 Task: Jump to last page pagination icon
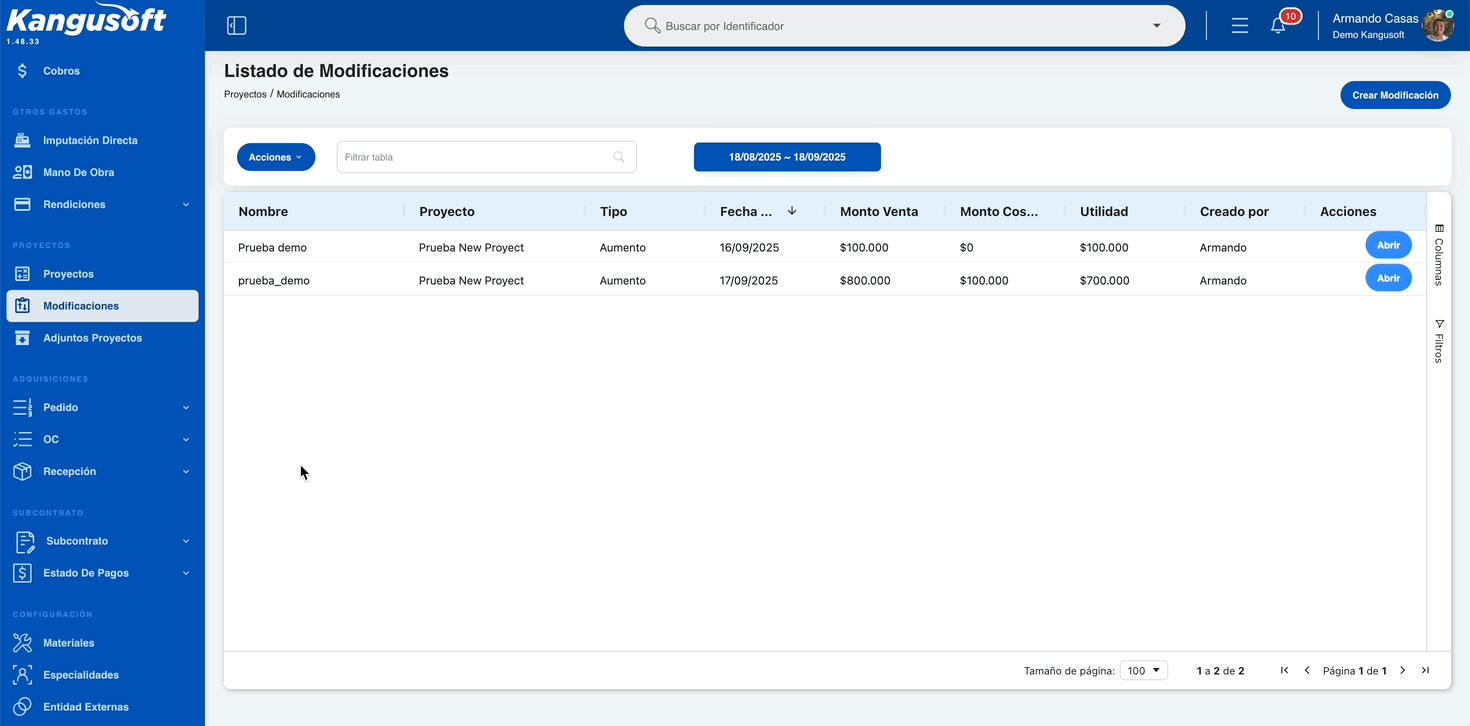tap(1425, 670)
